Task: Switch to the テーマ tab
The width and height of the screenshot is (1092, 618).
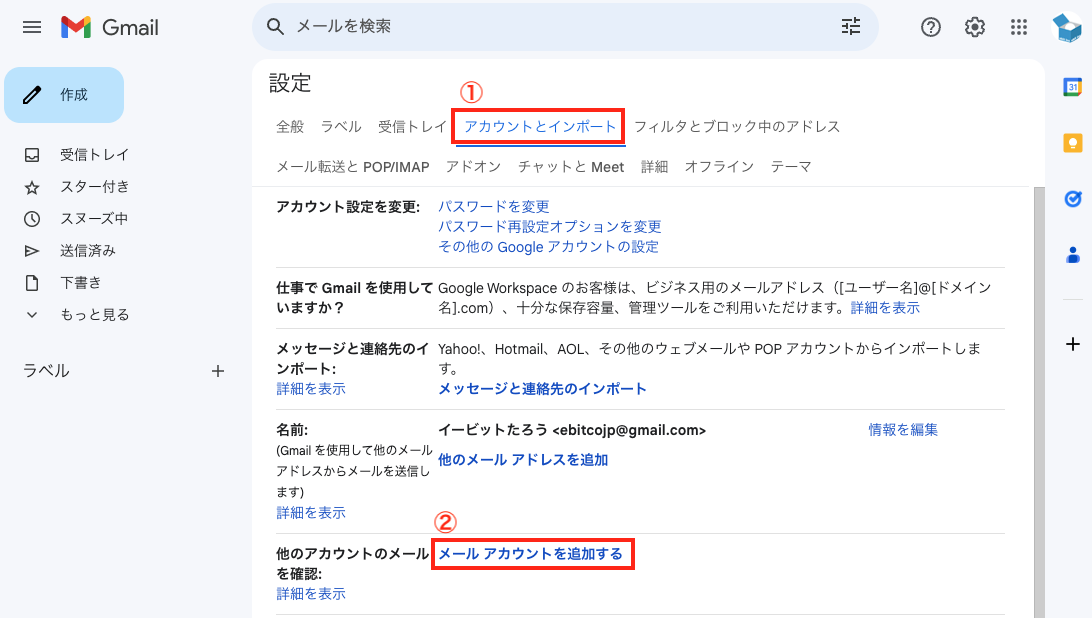Action: click(791, 167)
